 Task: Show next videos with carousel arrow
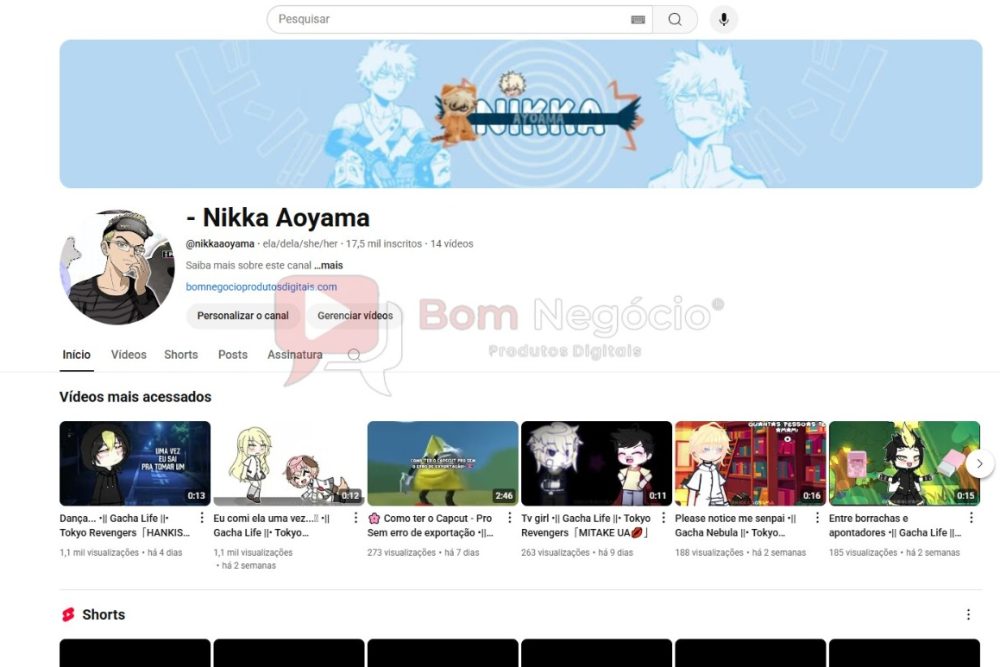point(980,464)
